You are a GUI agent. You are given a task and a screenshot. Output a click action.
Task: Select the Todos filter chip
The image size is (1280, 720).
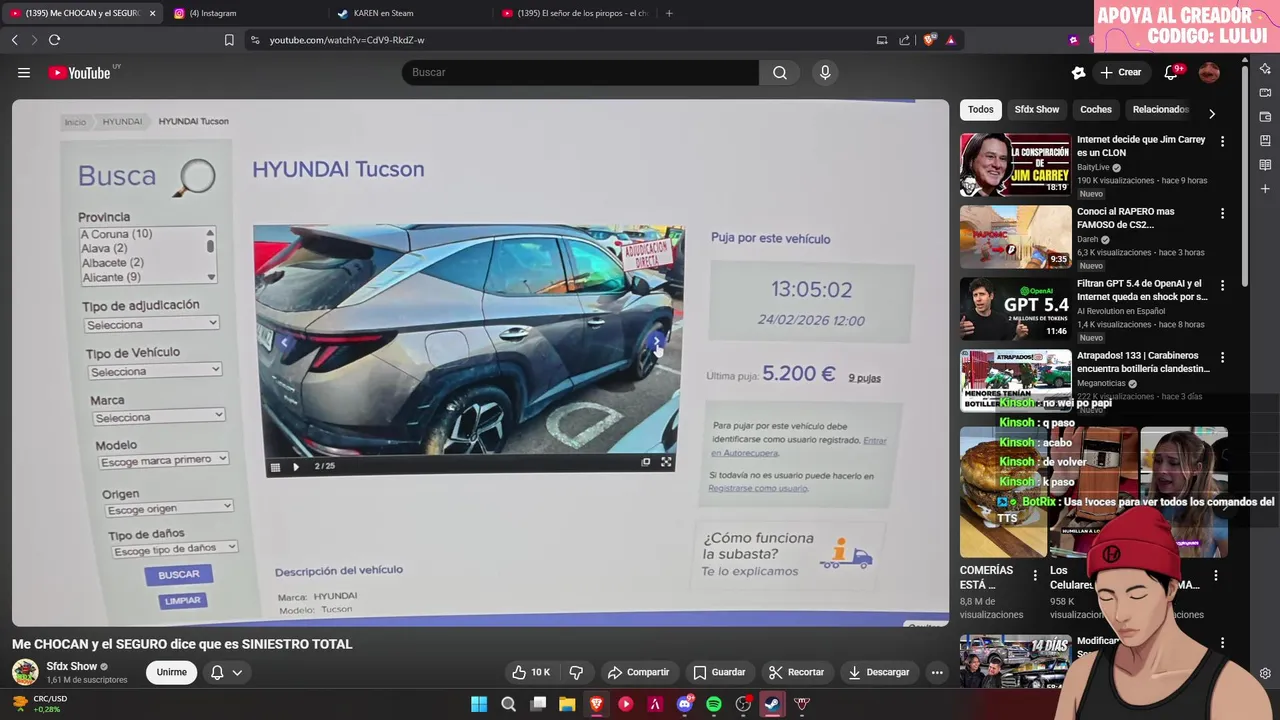(x=981, y=109)
